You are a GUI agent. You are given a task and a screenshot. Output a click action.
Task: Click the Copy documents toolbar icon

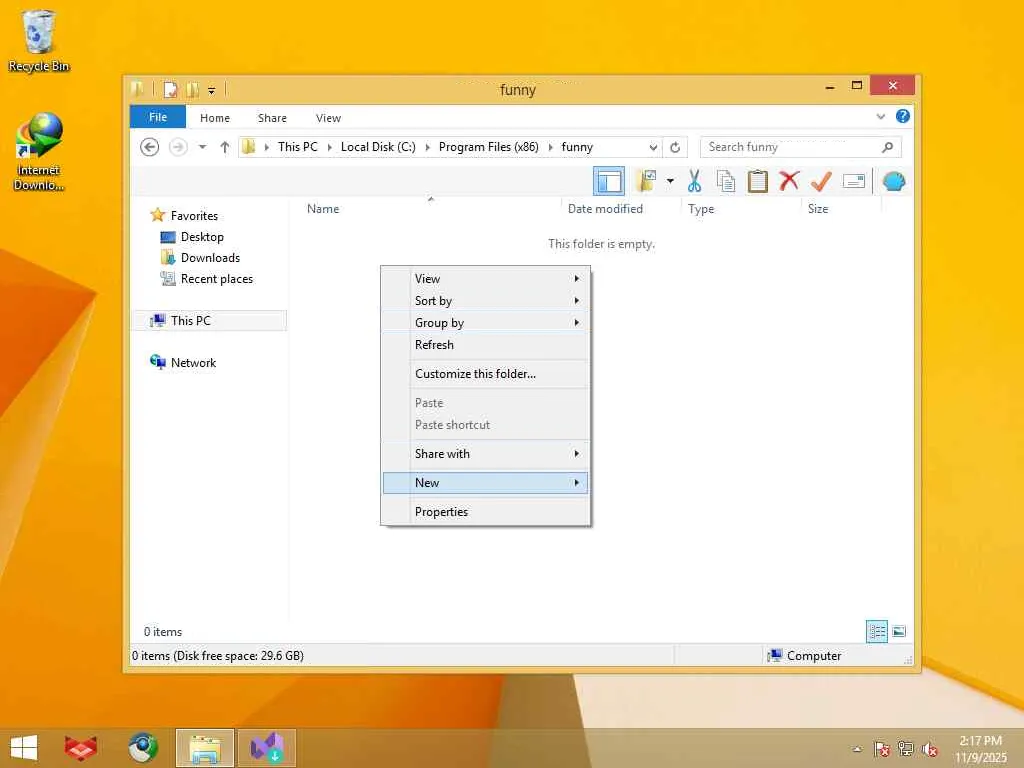[x=726, y=181]
